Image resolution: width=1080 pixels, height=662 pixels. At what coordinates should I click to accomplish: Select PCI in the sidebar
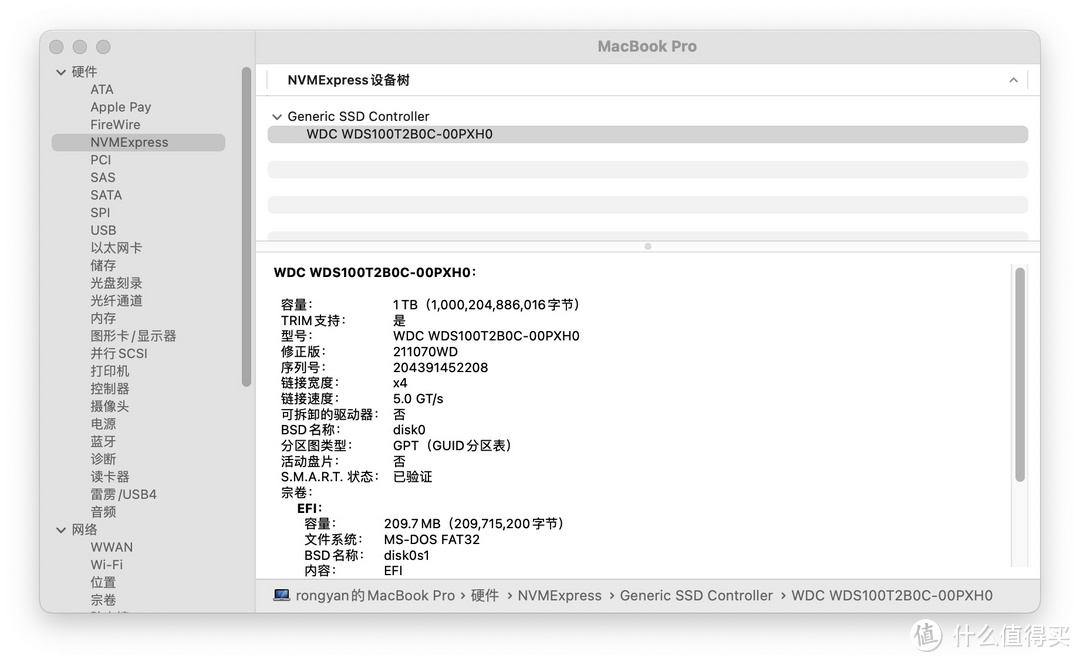[x=101, y=160]
